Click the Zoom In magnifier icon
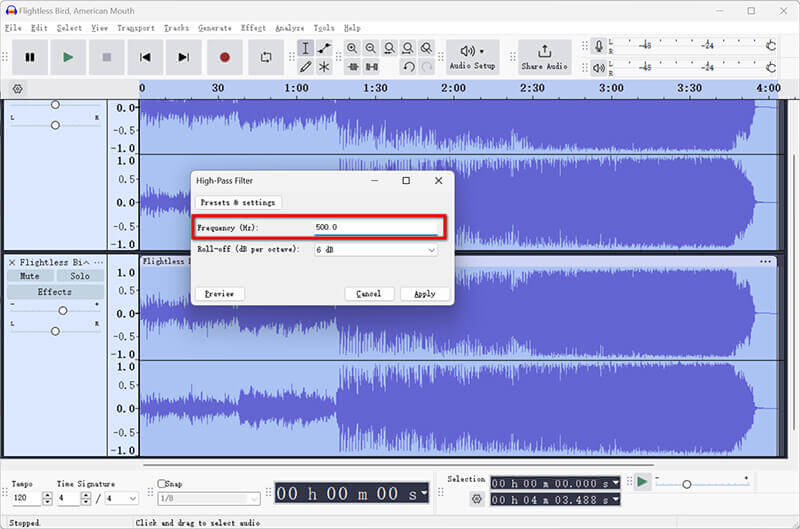This screenshot has width=800, height=529. 352,48
